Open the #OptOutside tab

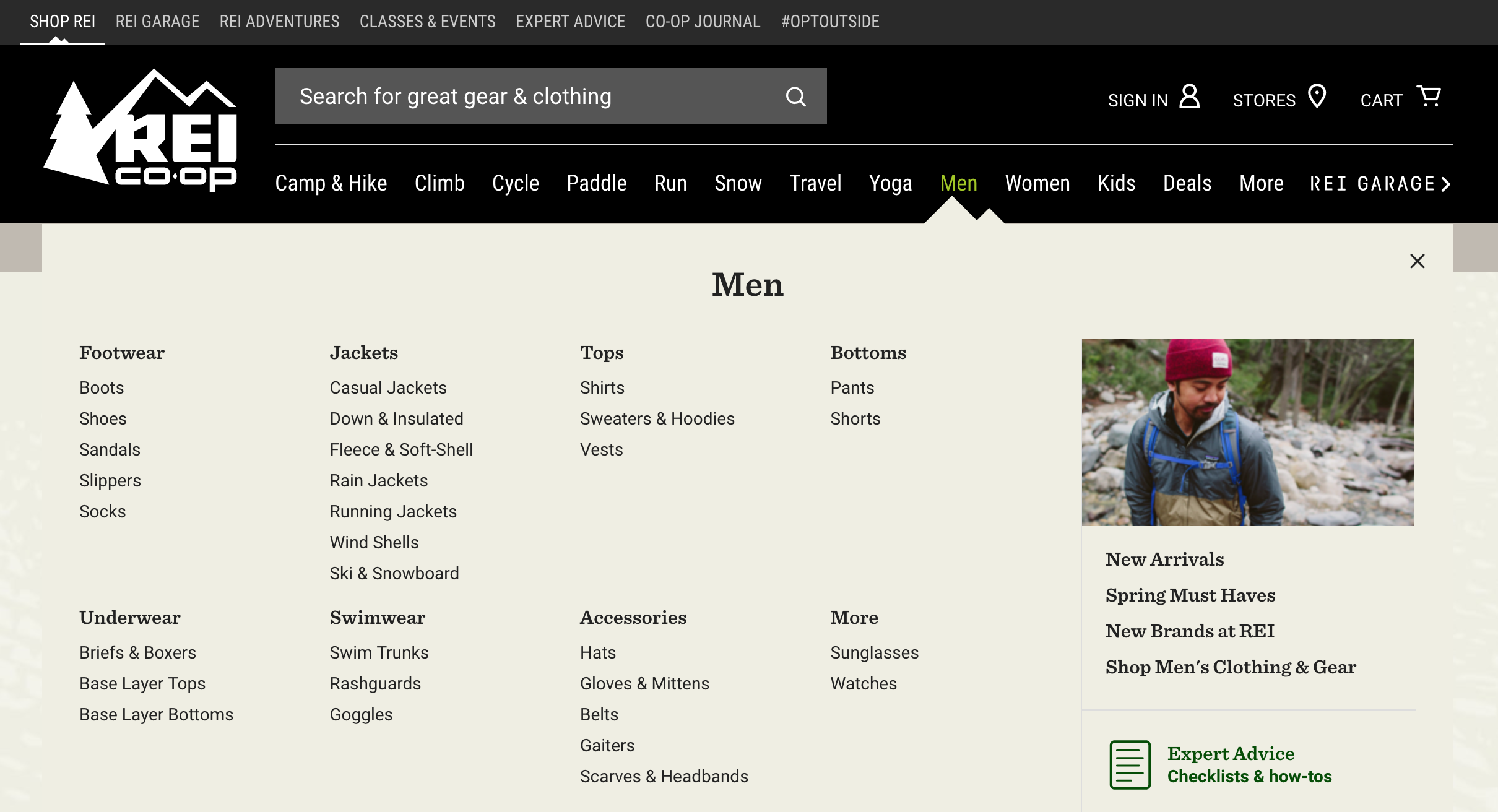(830, 22)
